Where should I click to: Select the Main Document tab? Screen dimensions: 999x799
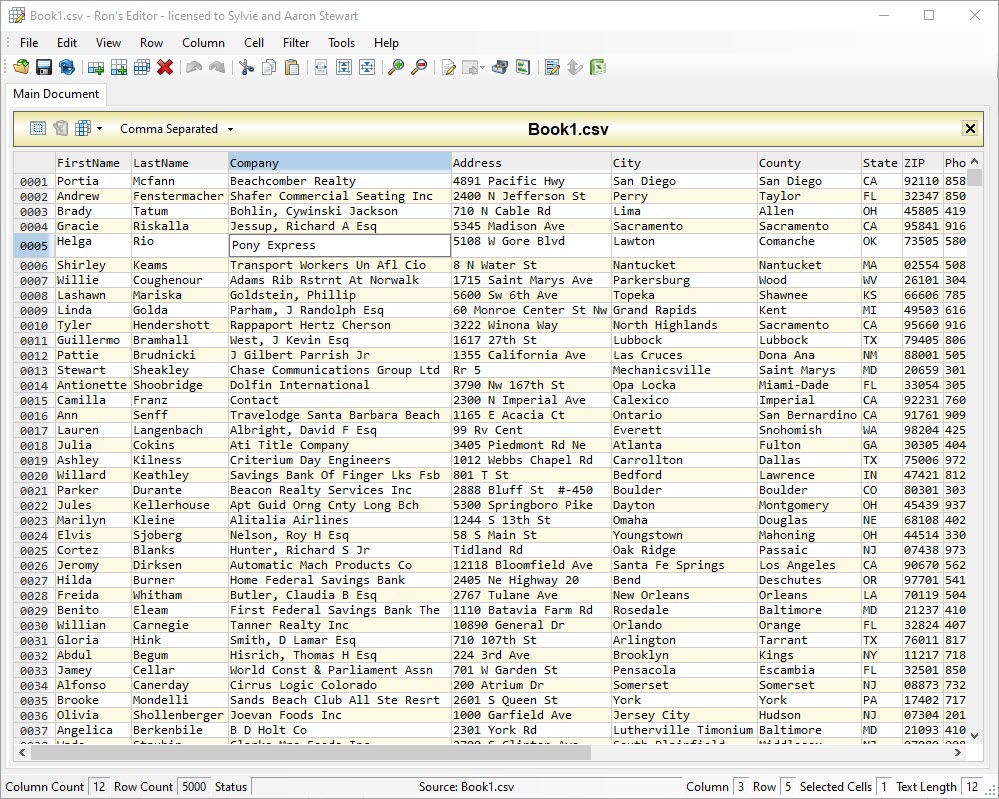[x=56, y=94]
